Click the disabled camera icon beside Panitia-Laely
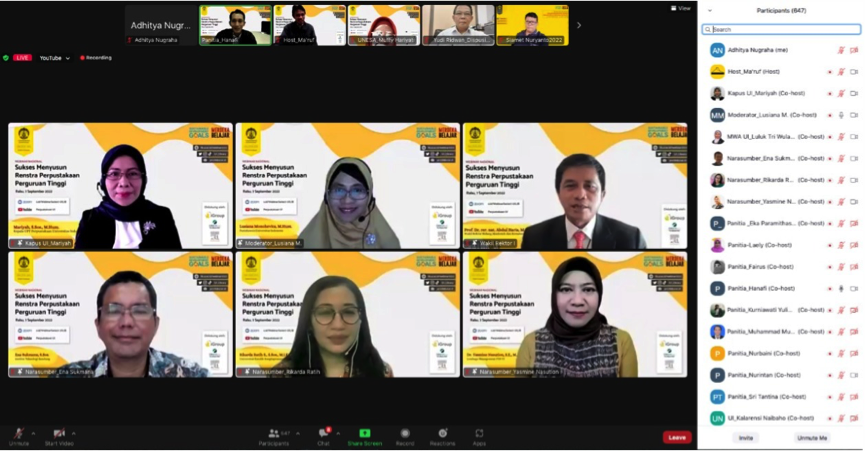Screen dimensions: 865x451 [x=854, y=245]
